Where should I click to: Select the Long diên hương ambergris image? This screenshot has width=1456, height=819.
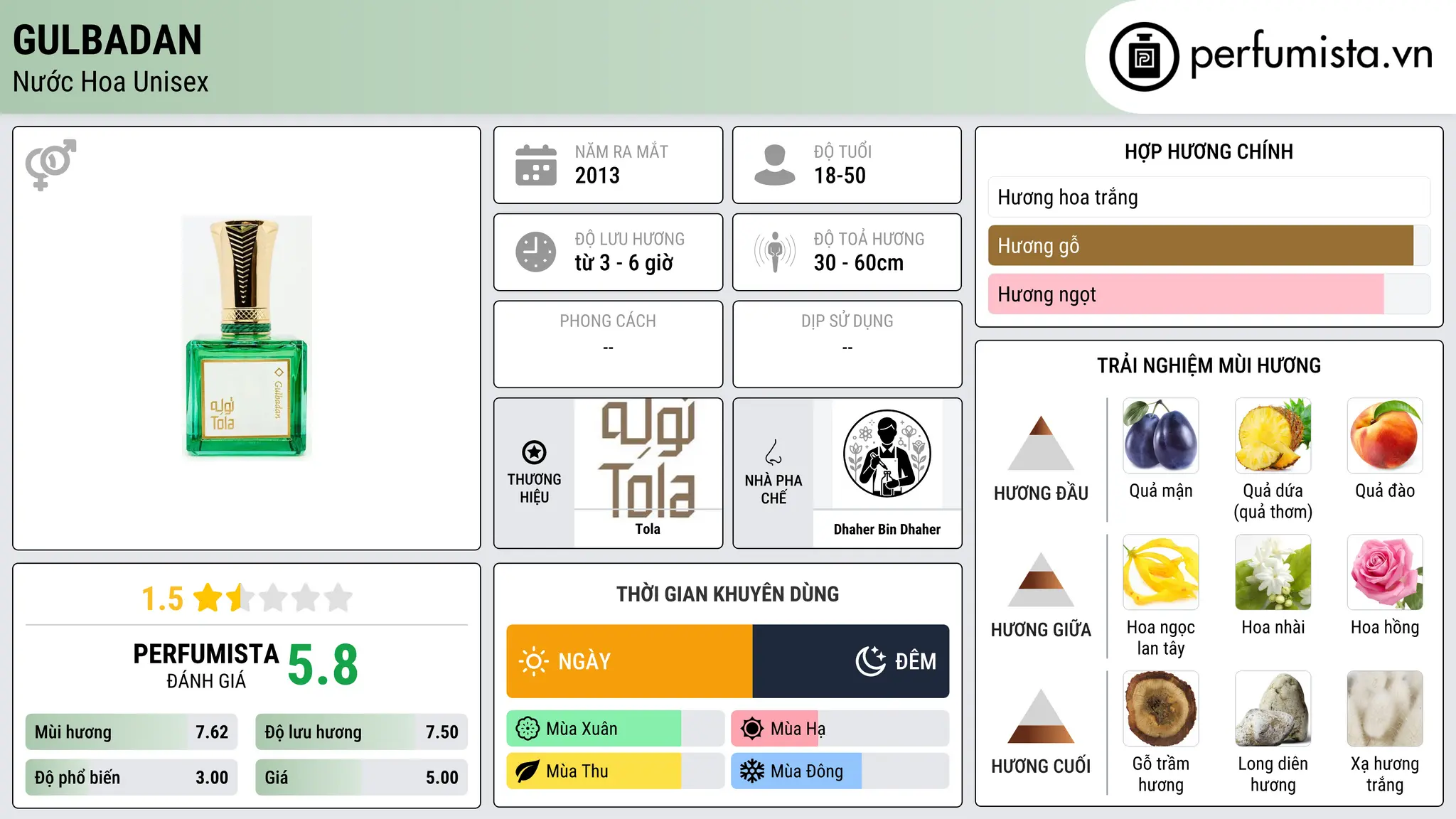1273,709
